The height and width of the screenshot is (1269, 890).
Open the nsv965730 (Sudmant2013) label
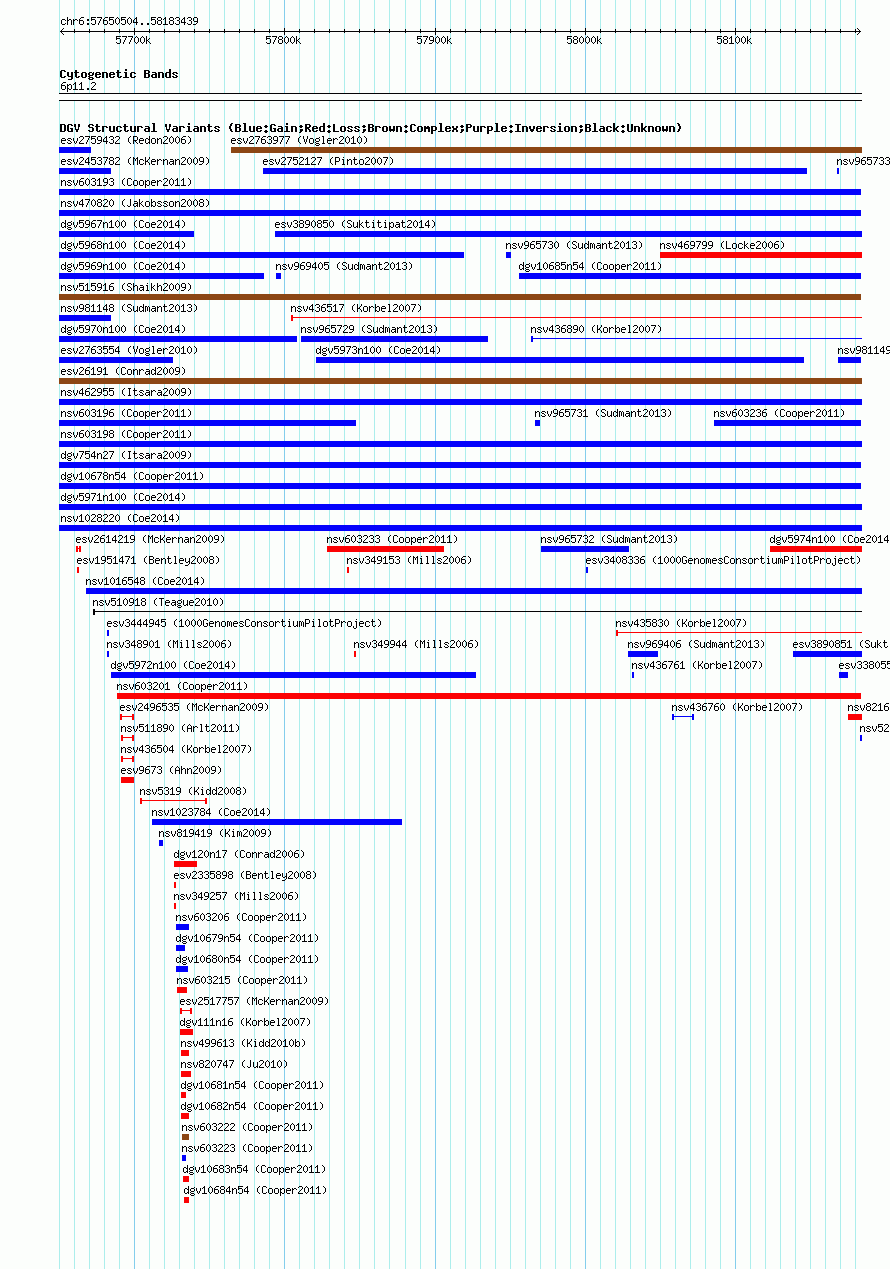click(x=574, y=245)
